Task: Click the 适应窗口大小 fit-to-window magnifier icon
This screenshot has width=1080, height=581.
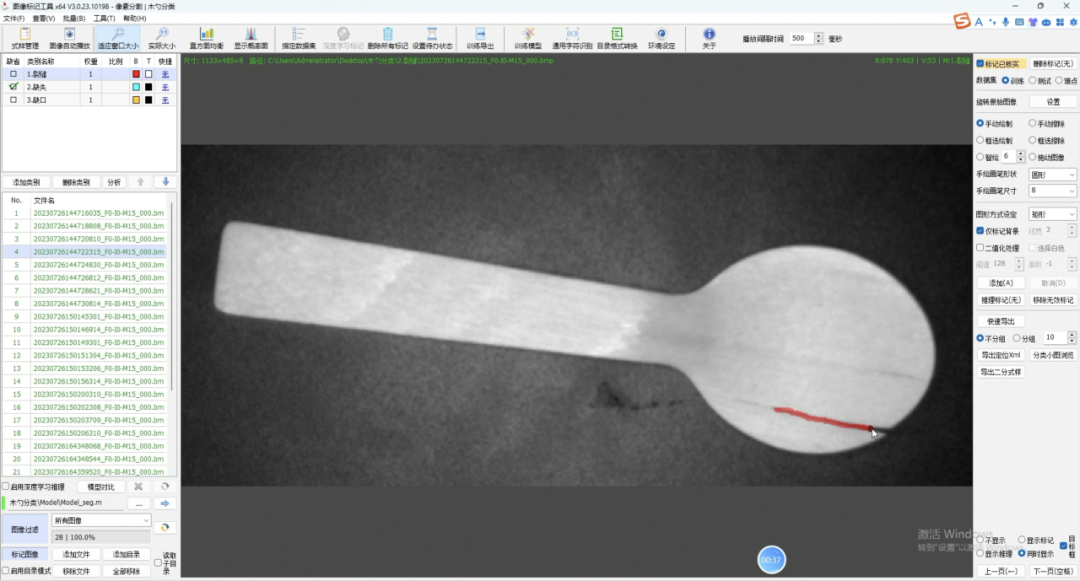Action: coord(118,34)
